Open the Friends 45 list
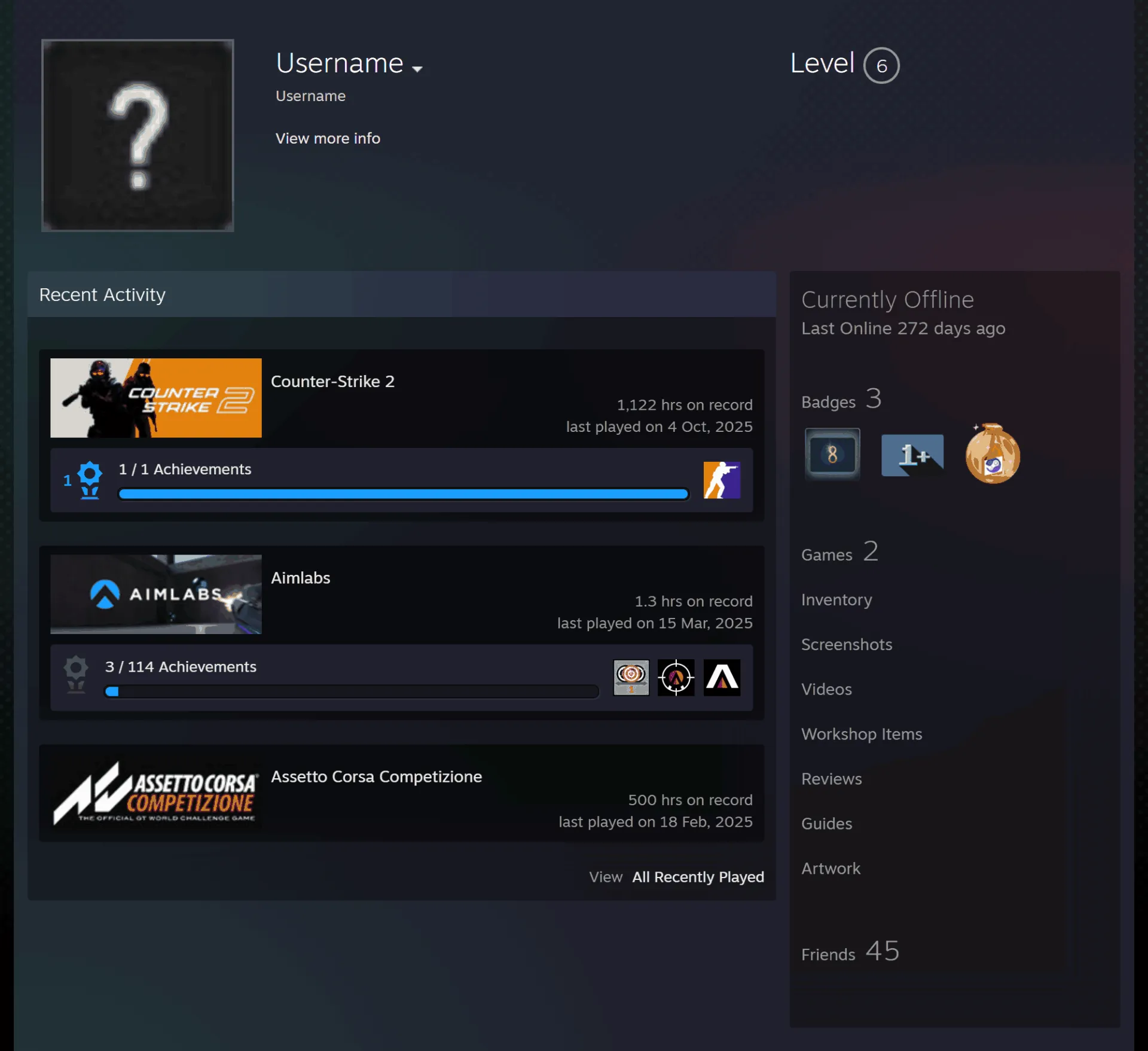This screenshot has width=1148, height=1051. (x=850, y=951)
